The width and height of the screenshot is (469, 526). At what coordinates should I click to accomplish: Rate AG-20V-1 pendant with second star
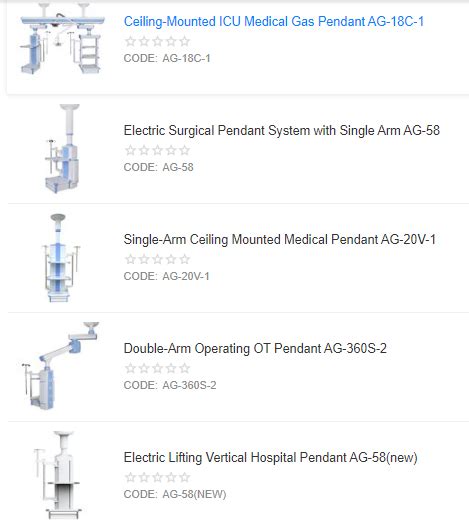144,260
